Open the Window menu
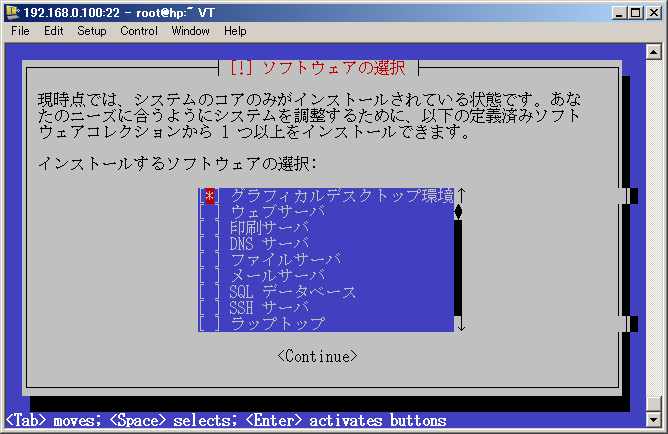 pyautogui.click(x=190, y=31)
